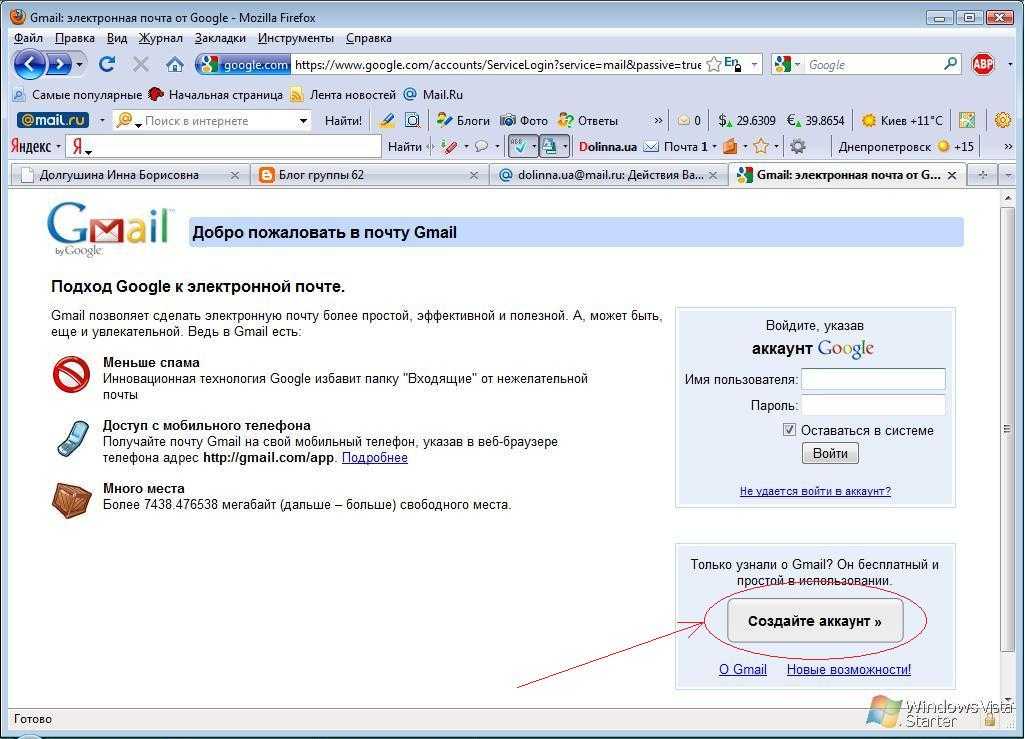Screen dimensions: 1025x739
Task: Switch to Долгушина Инна Борисовна tab
Action: (129, 175)
